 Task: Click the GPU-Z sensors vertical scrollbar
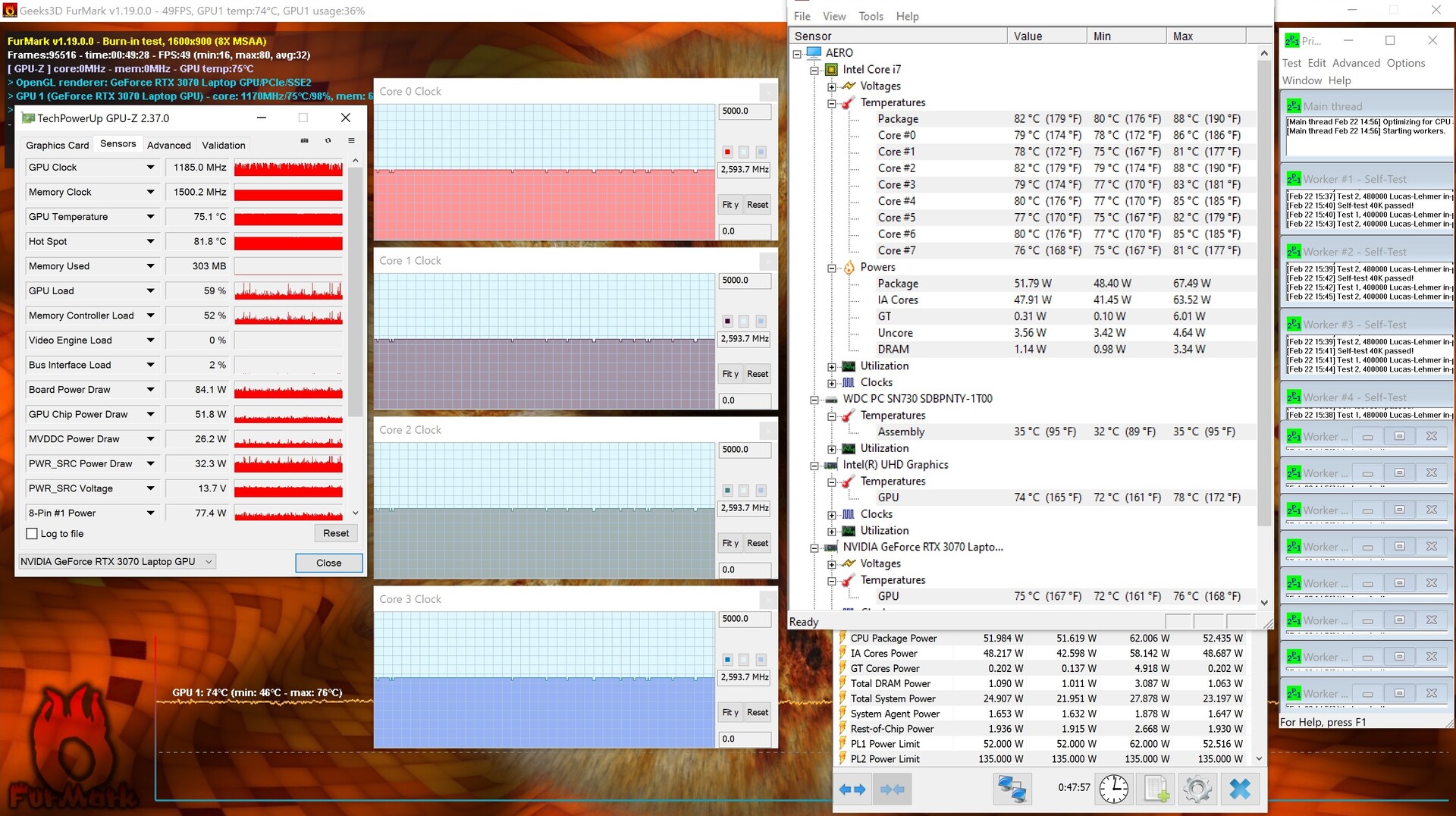355,292
